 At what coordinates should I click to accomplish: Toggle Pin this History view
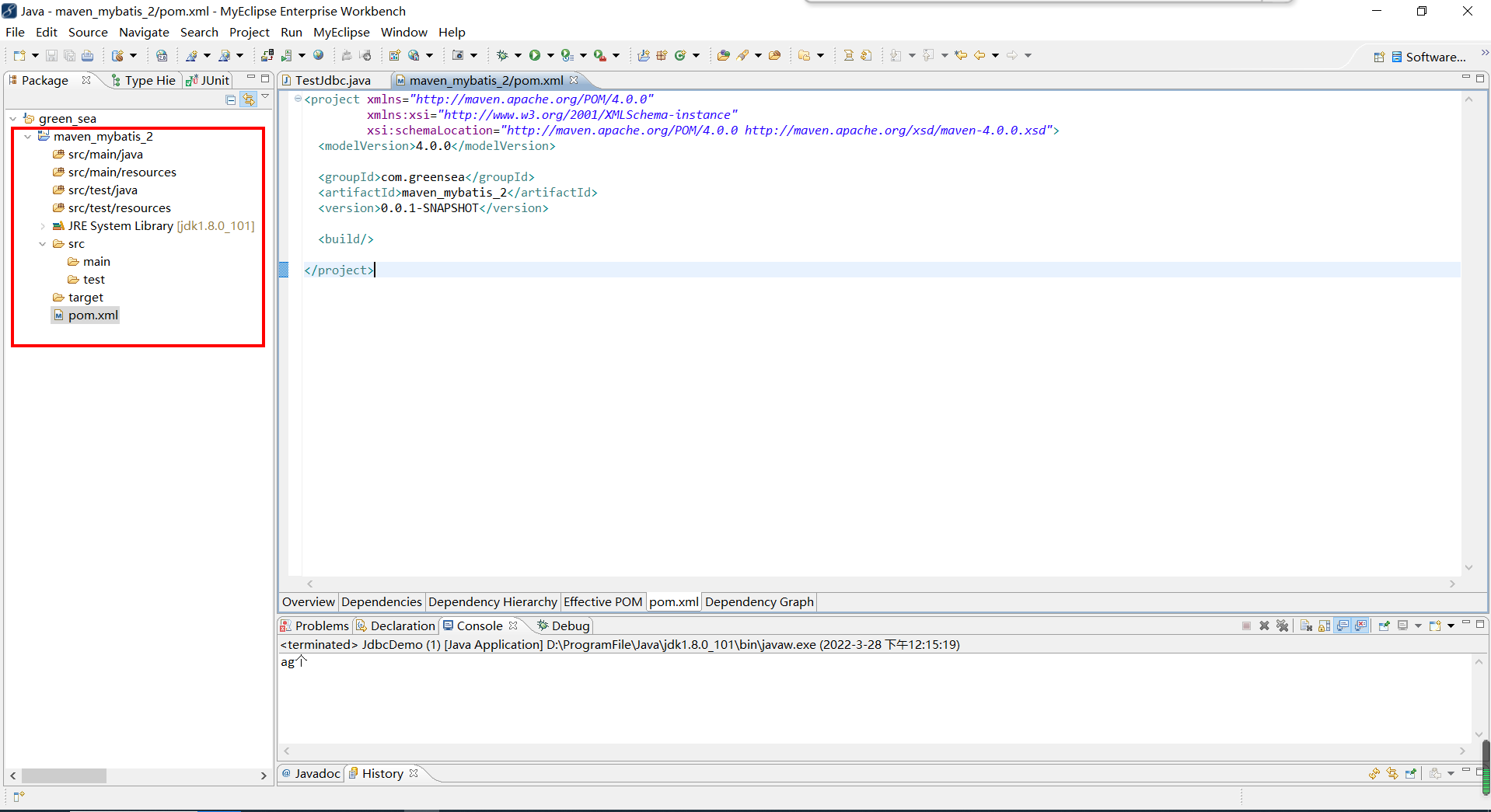1410,773
